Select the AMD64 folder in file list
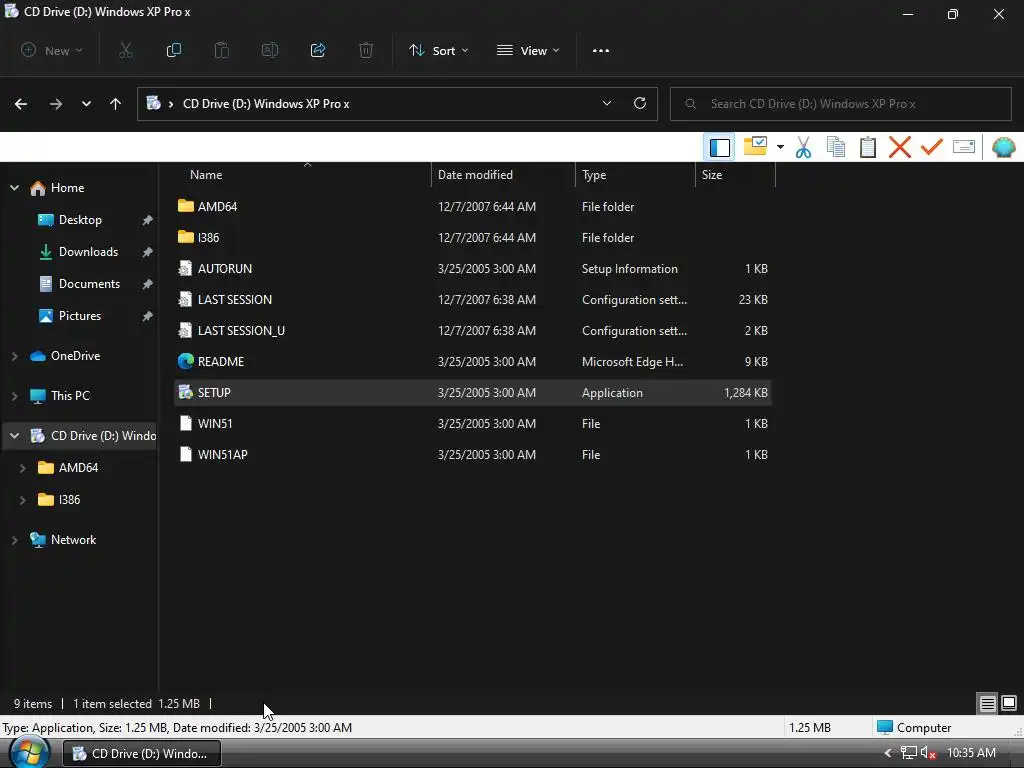Screen dimensions: 1024x768 (x=473, y=206)
